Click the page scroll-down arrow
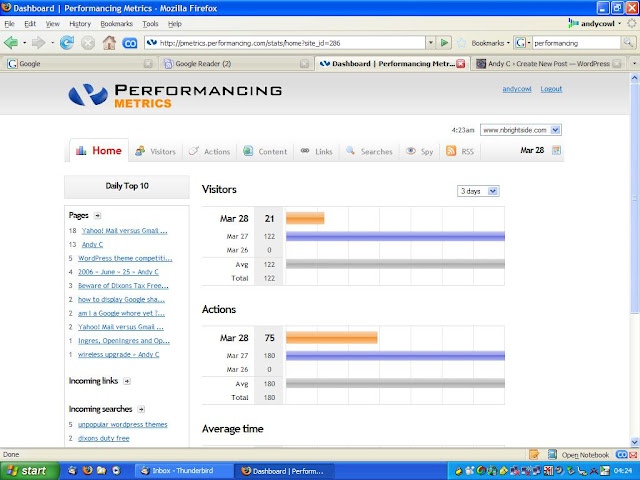 click(634, 442)
